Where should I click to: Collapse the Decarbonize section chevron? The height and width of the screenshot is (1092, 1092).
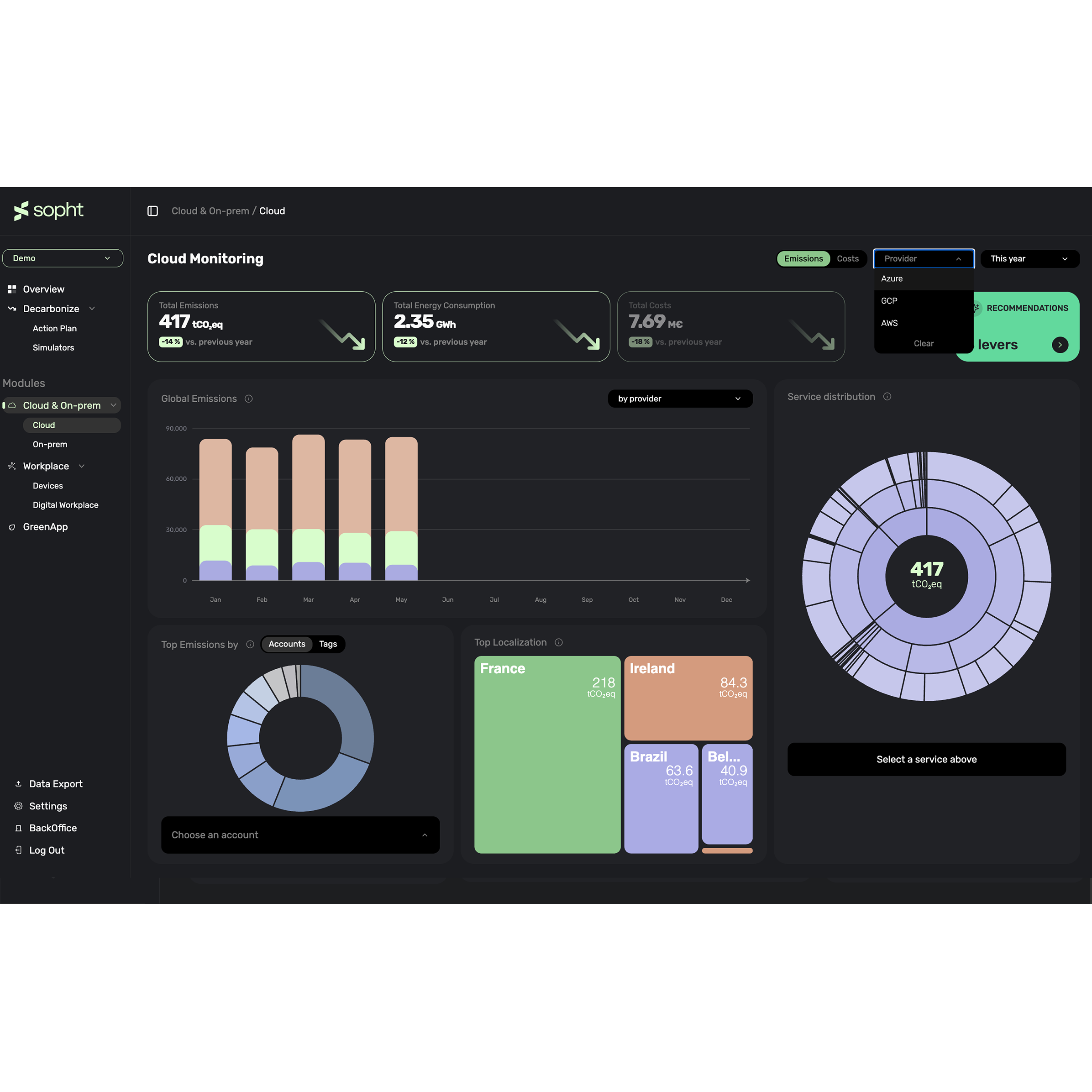tap(92, 309)
